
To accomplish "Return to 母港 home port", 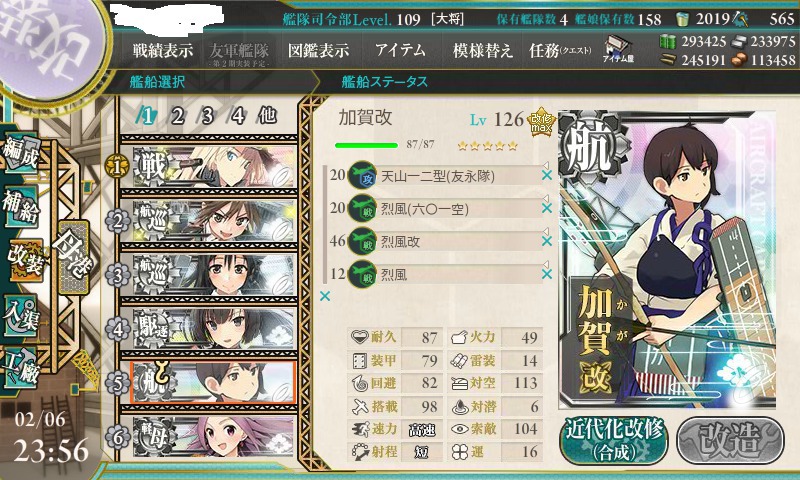I will pyautogui.click(x=73, y=257).
